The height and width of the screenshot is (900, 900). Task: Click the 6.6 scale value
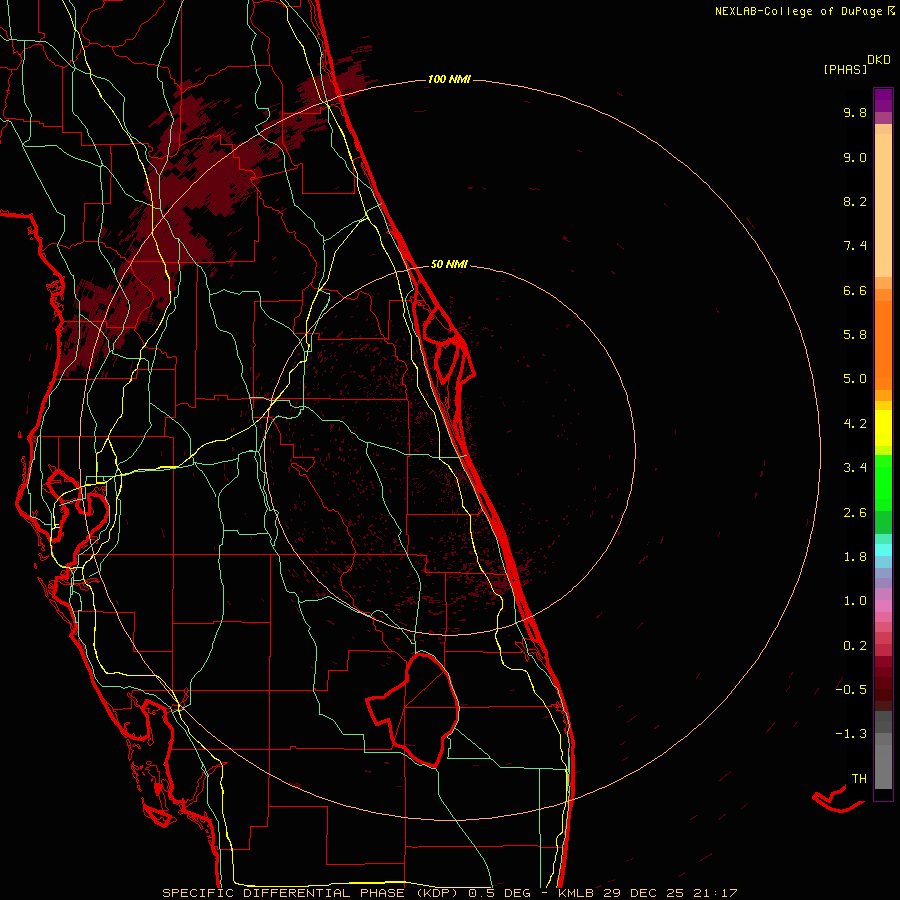coord(855,290)
